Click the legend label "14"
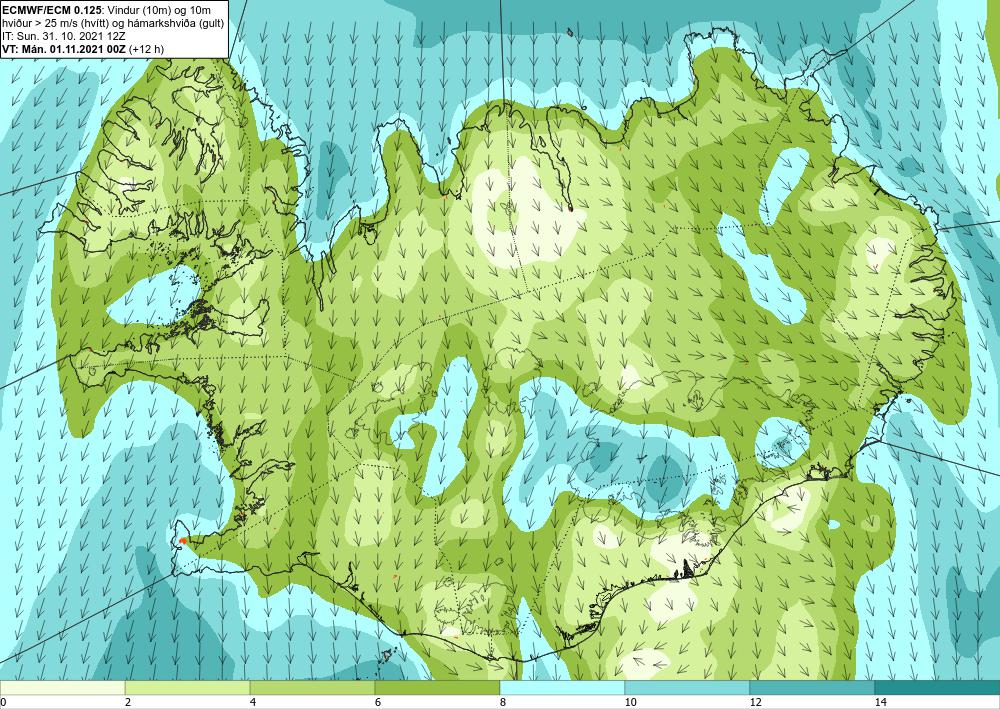The image size is (1000, 709). click(x=880, y=702)
